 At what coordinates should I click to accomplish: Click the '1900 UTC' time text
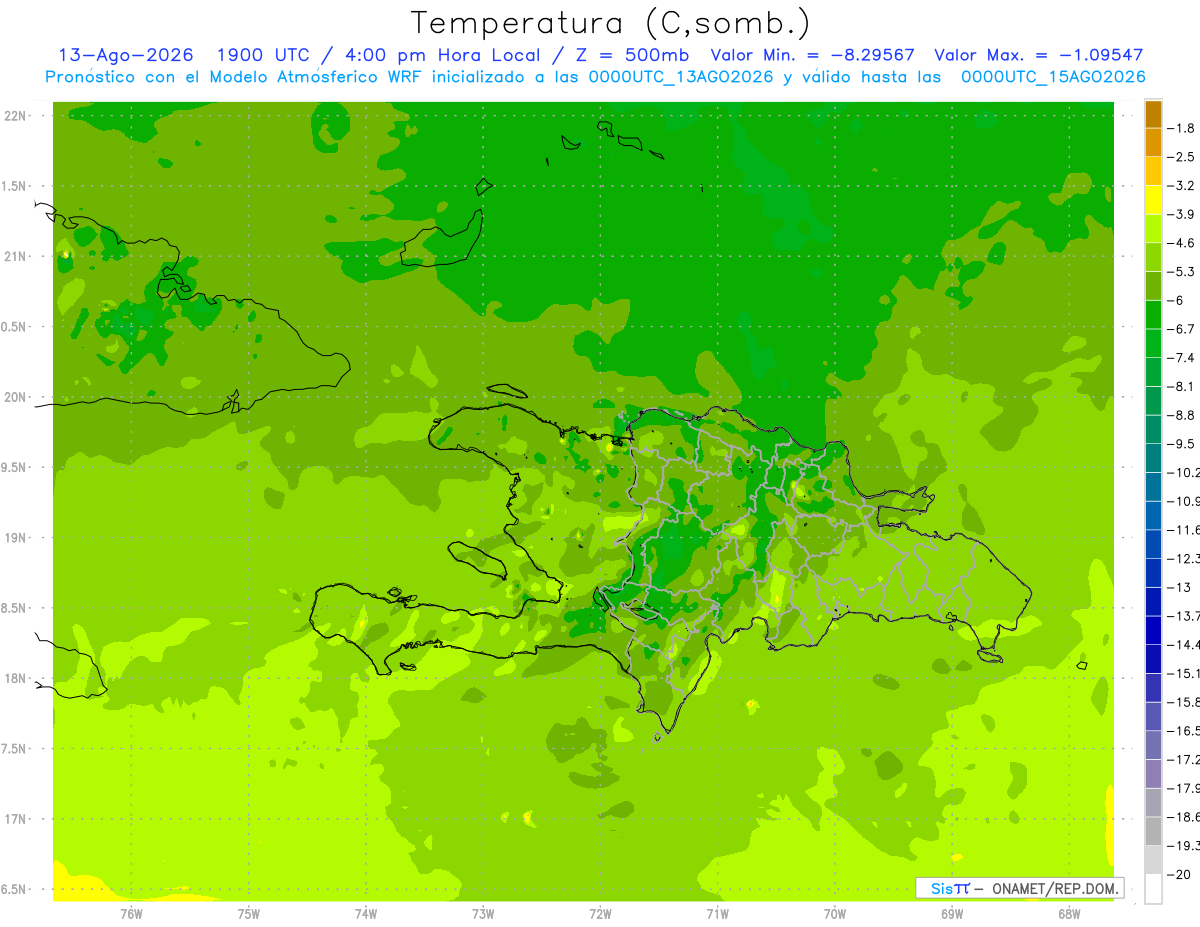263,55
